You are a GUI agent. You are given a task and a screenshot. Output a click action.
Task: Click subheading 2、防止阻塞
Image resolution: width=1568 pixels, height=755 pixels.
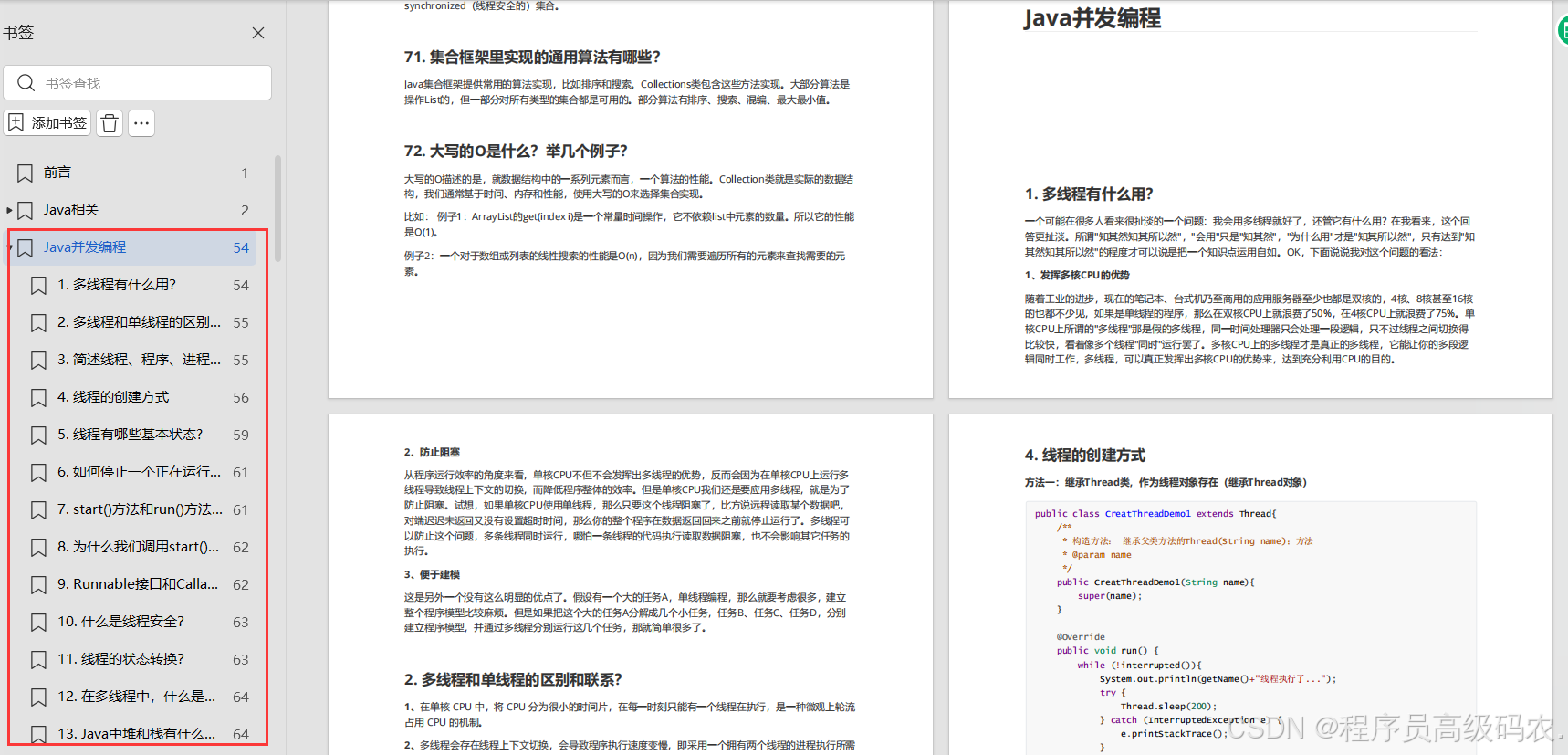pos(432,452)
